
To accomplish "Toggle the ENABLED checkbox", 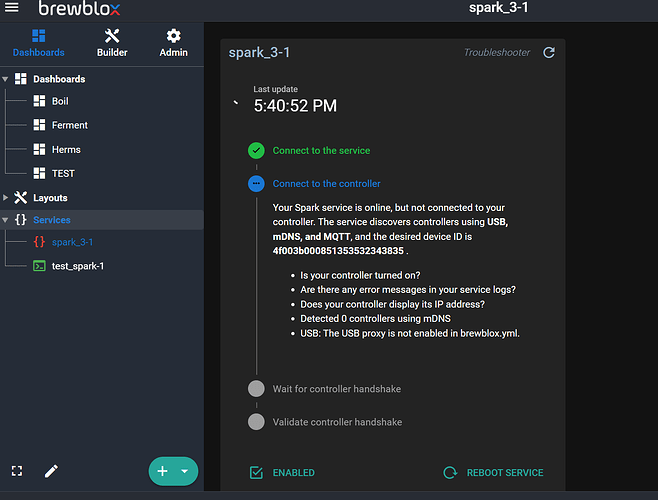I will pos(257,472).
